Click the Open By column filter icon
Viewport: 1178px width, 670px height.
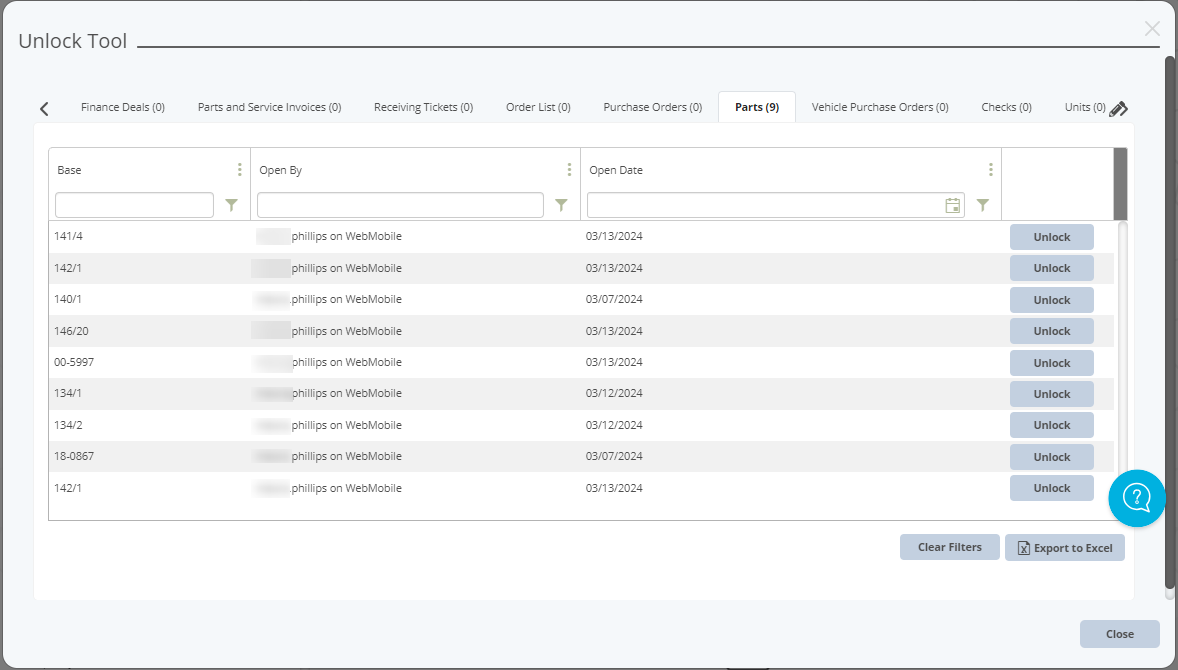(561, 205)
